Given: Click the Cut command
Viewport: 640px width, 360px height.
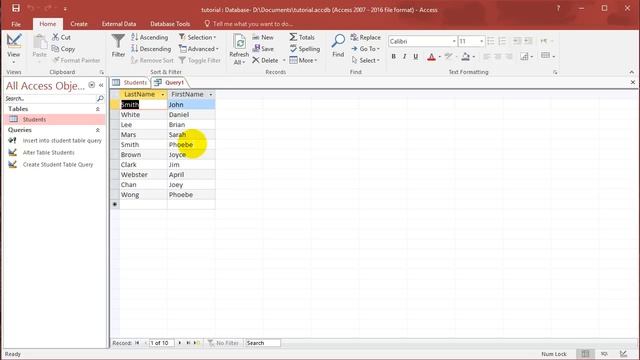Looking at the screenshot, I should [62, 37].
